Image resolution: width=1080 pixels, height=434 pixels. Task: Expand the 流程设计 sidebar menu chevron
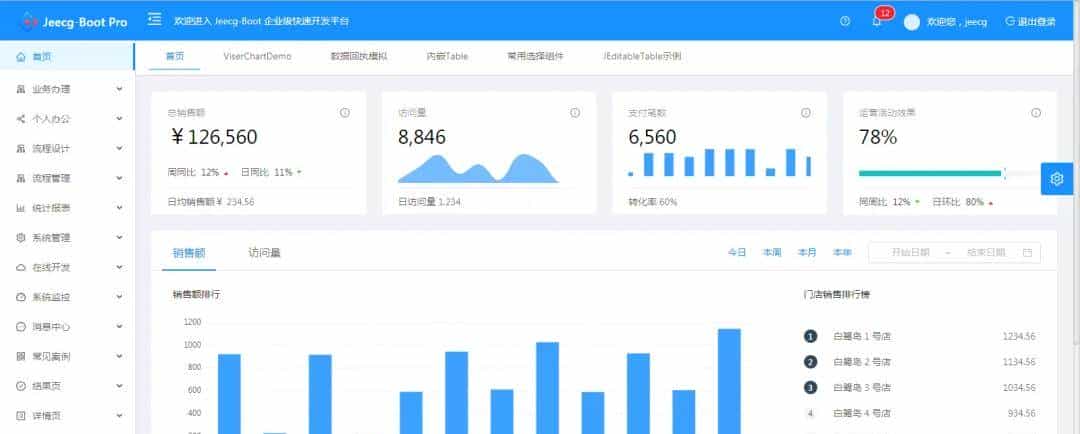(119, 148)
